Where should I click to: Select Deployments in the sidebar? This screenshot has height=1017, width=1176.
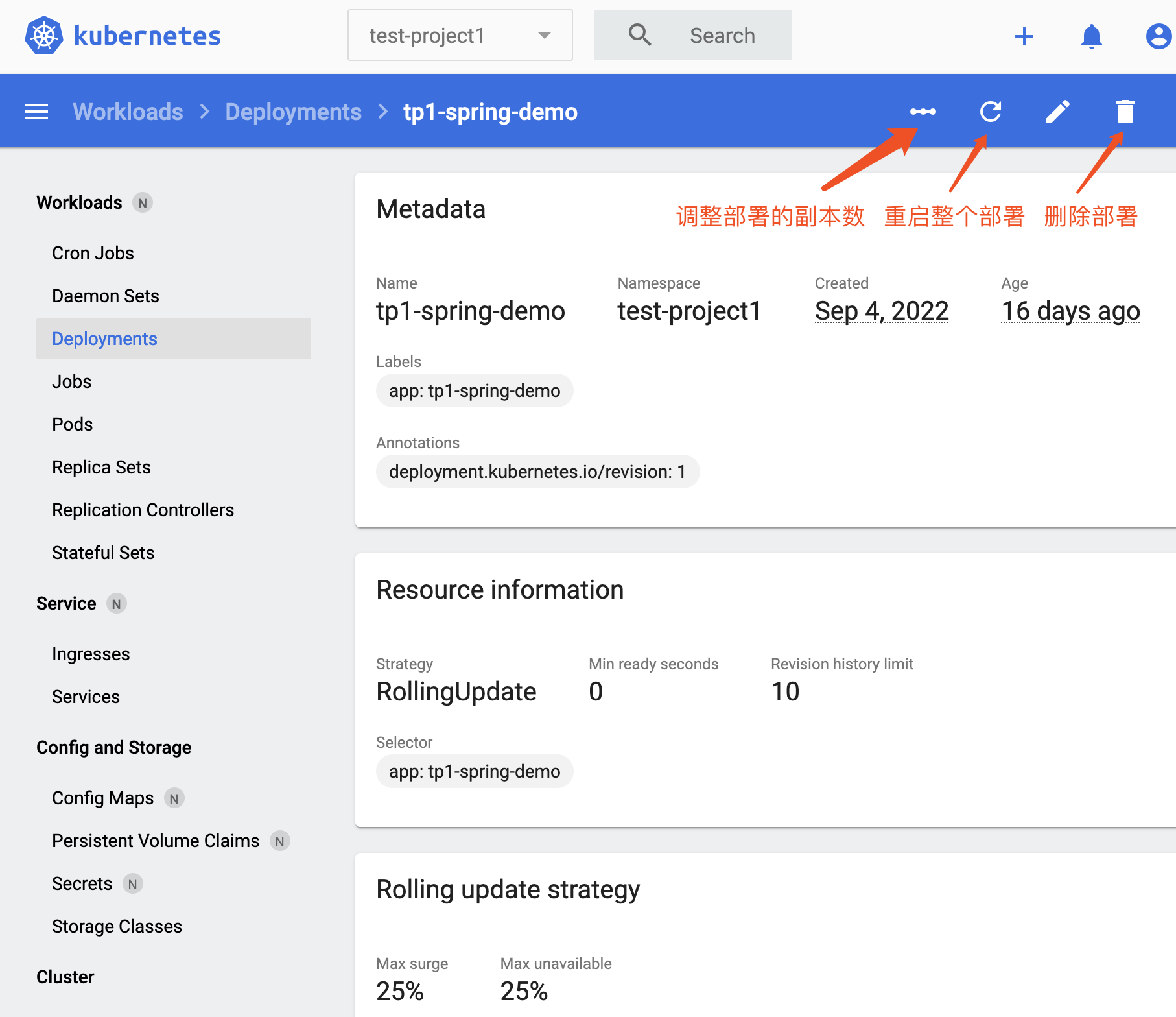(x=104, y=338)
